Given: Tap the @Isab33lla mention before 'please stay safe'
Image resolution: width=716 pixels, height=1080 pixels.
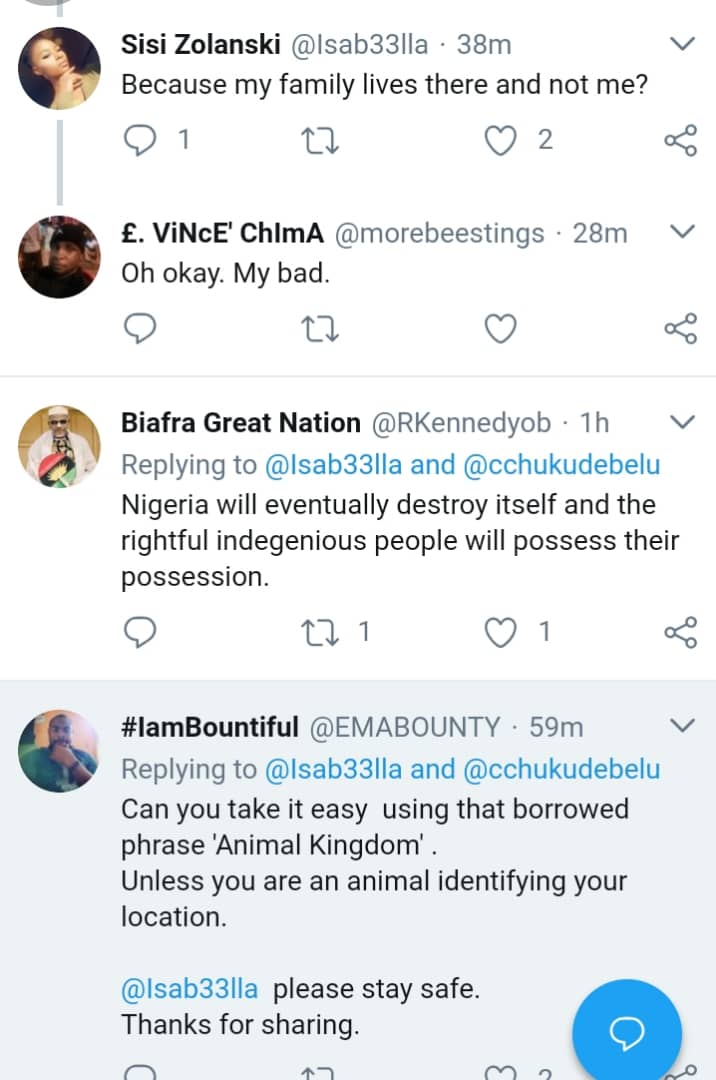Looking at the screenshot, I should point(189,989).
